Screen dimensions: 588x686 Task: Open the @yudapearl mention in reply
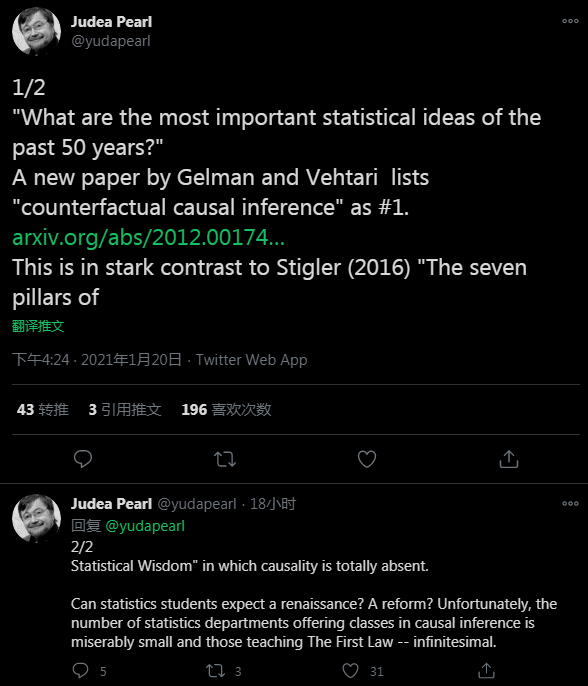(145, 525)
